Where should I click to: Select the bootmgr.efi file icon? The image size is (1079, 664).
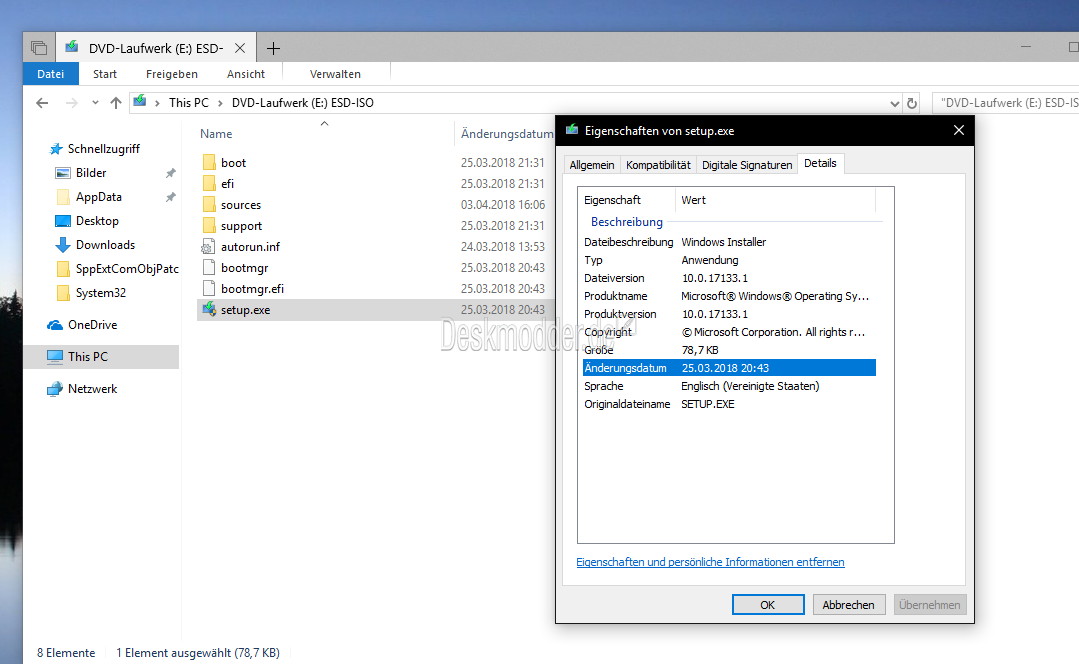point(209,288)
